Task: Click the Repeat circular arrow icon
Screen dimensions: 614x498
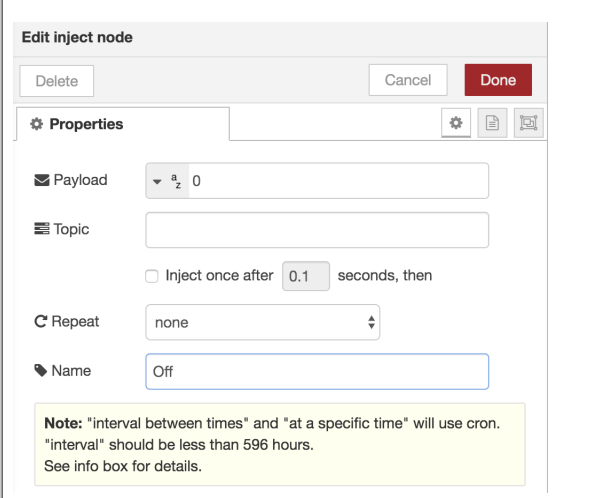Action: (42, 323)
